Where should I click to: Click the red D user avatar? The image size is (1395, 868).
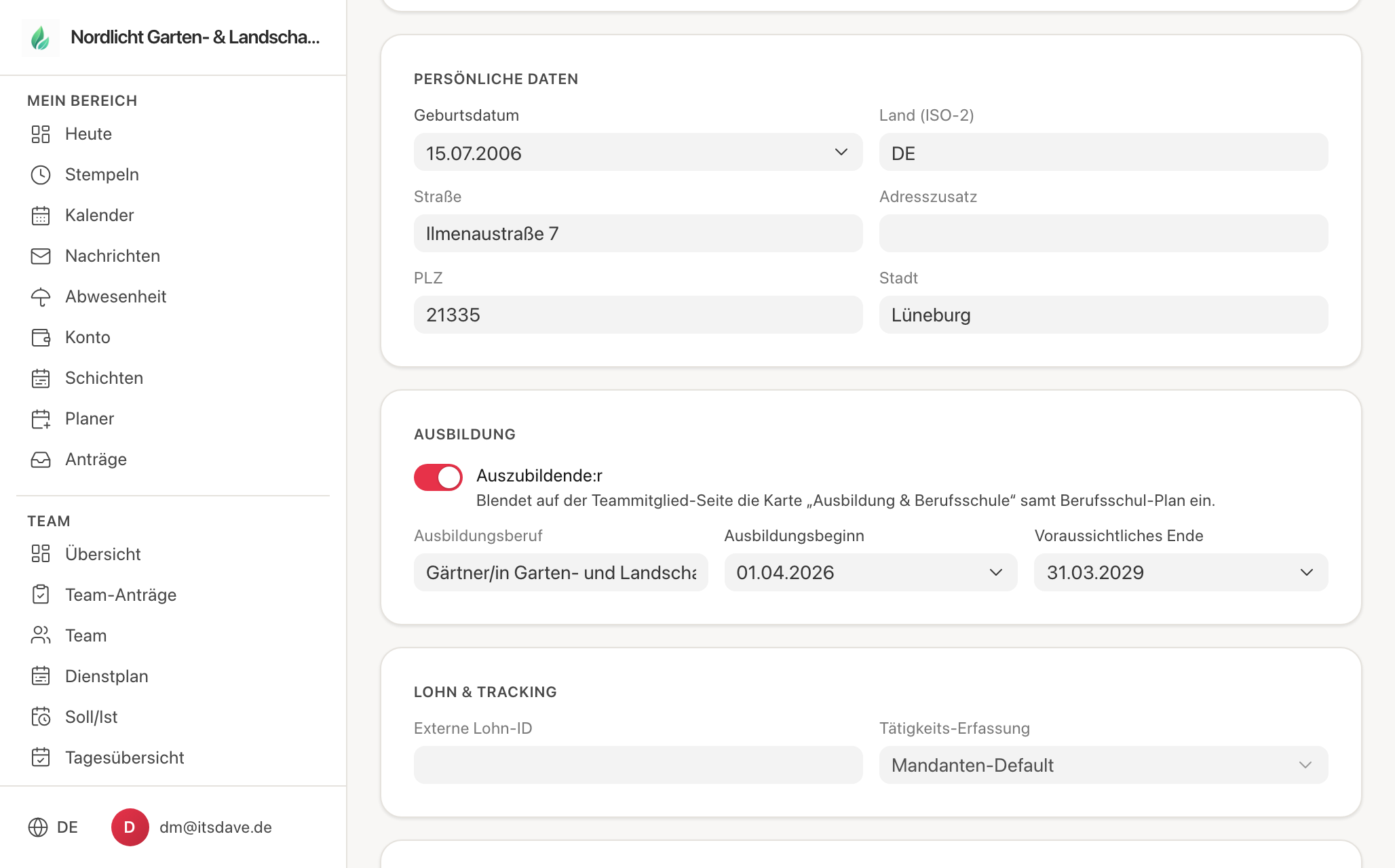tap(130, 827)
